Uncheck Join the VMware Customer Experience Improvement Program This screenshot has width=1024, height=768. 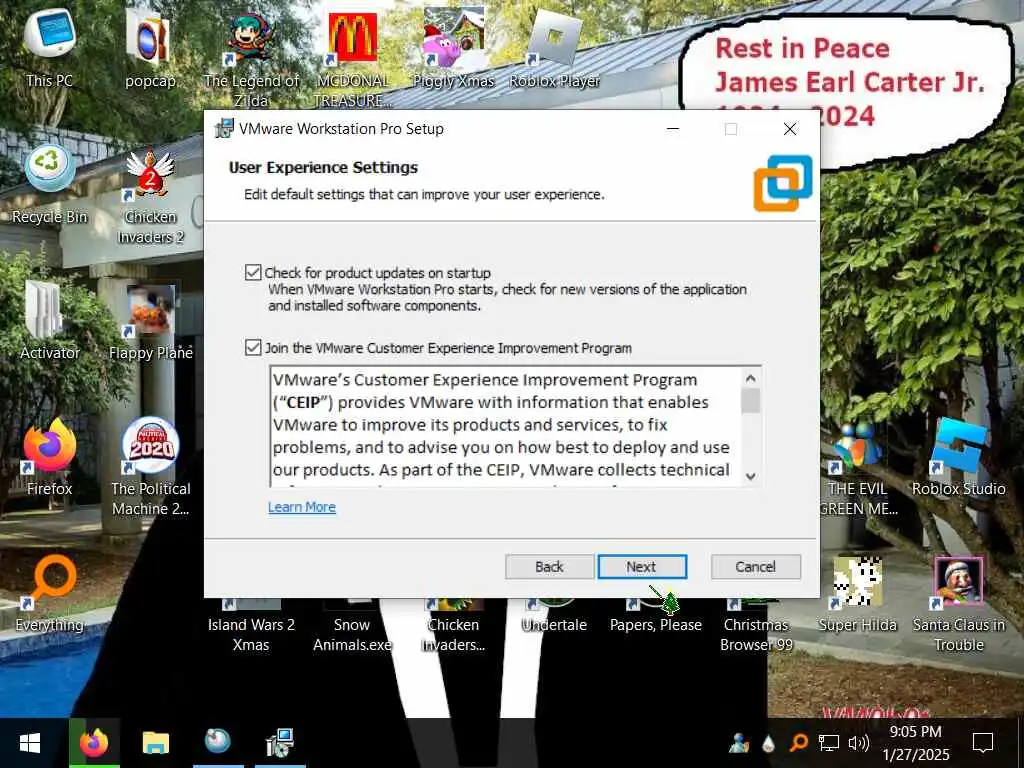point(253,347)
